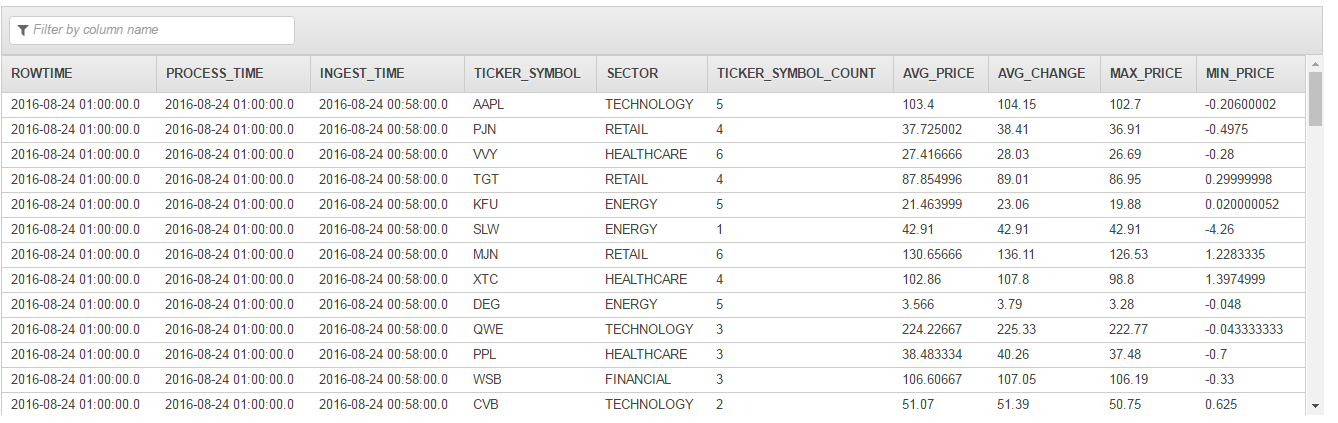Select the ROWTIME column header
Screen dimensions: 1338x423
pos(79,73)
